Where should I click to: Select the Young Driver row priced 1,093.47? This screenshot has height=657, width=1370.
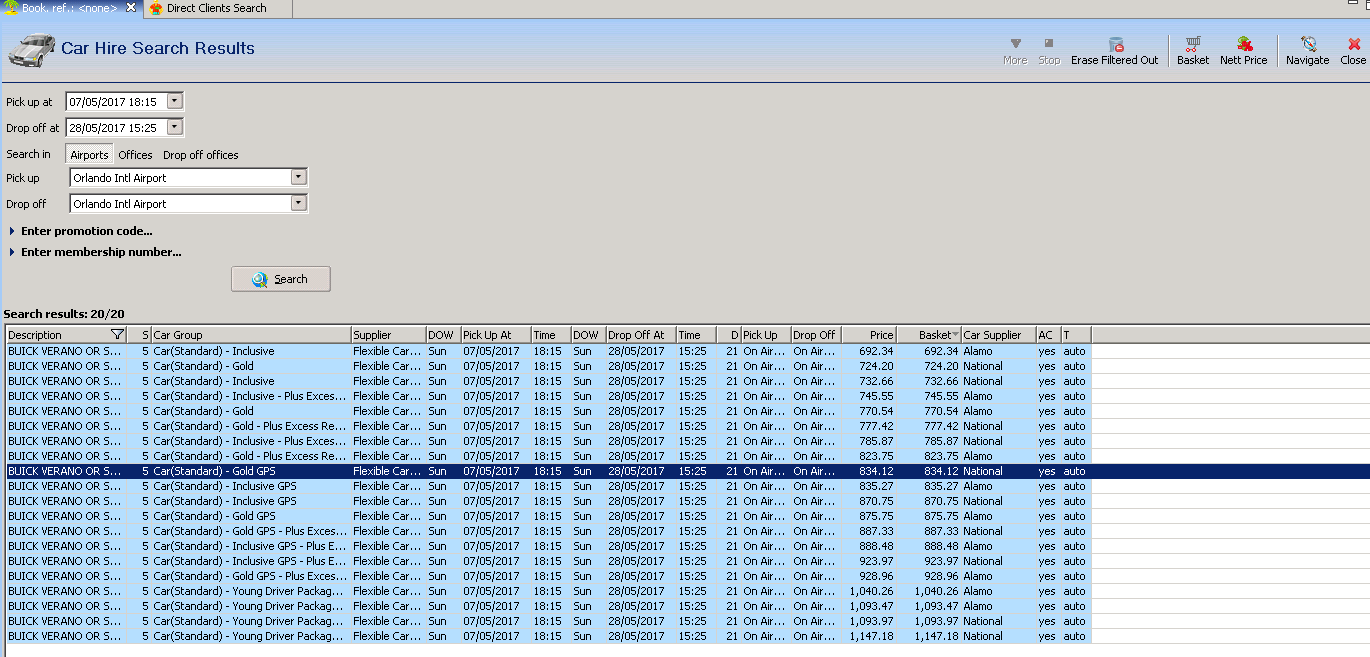tap(548, 606)
